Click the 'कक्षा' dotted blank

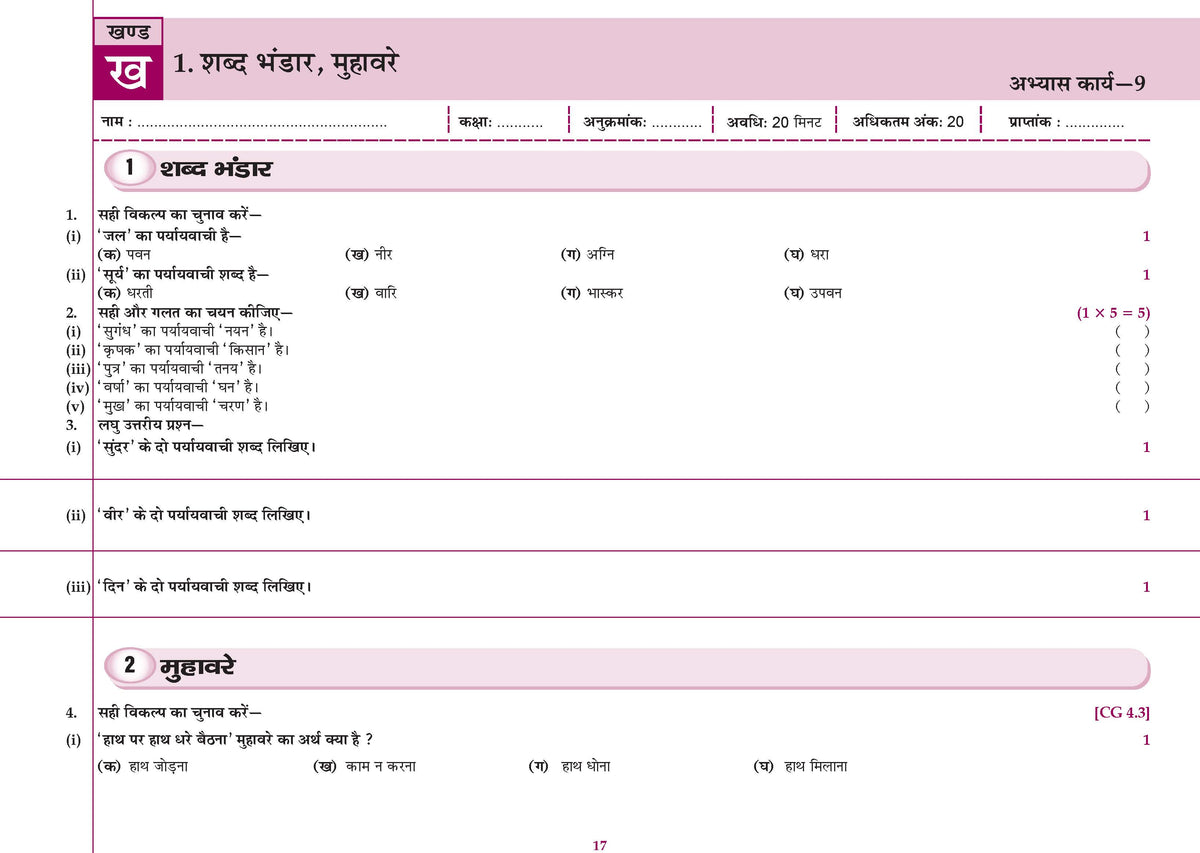click(520, 123)
